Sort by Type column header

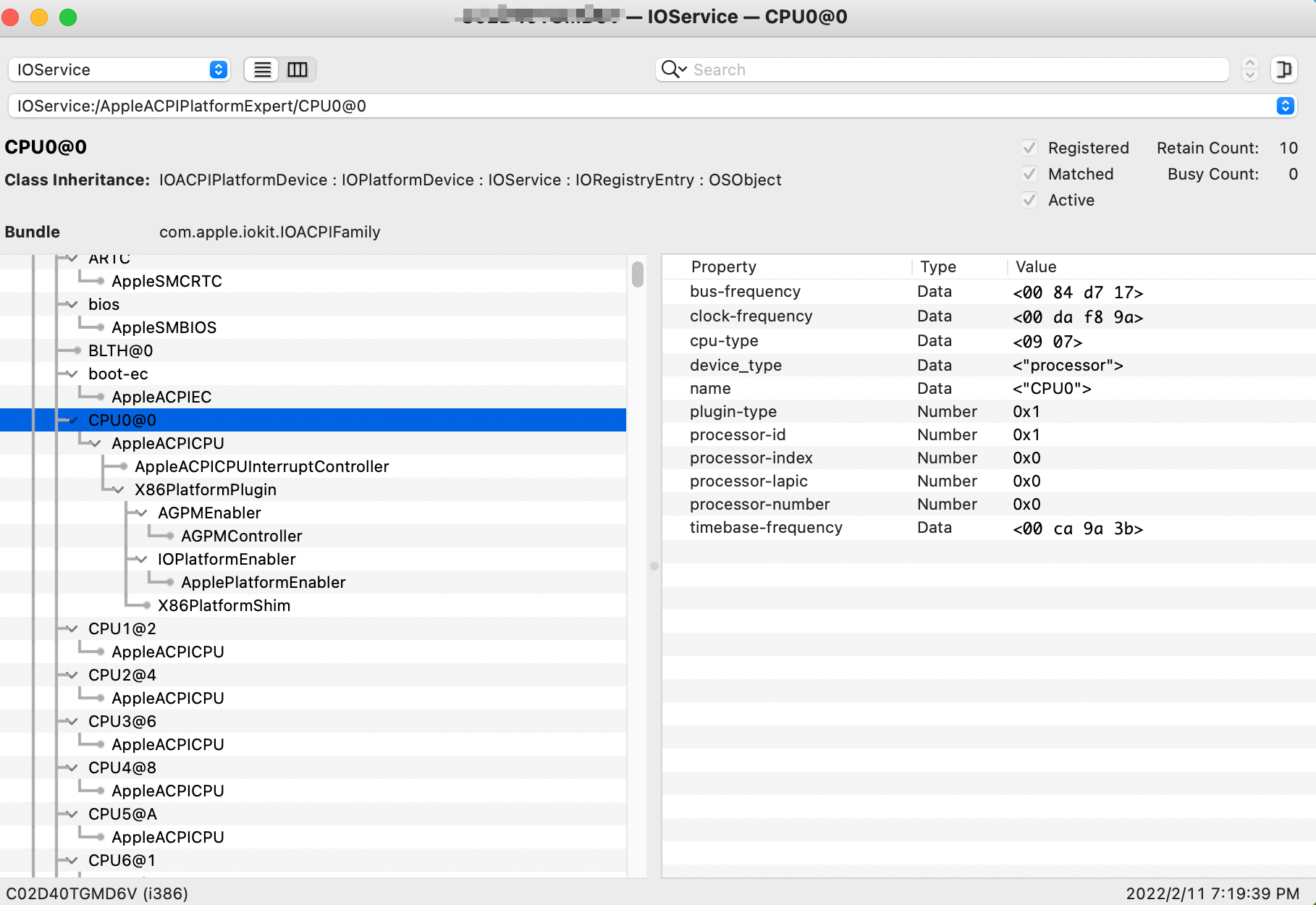938,266
